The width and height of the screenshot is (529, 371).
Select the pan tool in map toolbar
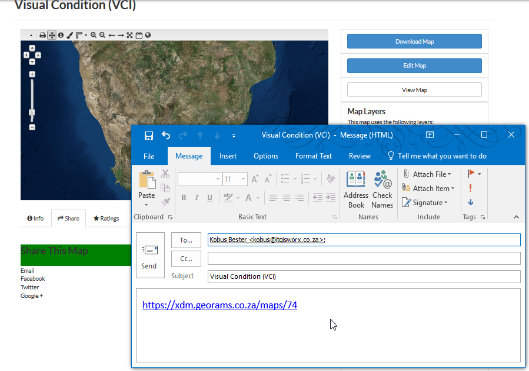52,35
